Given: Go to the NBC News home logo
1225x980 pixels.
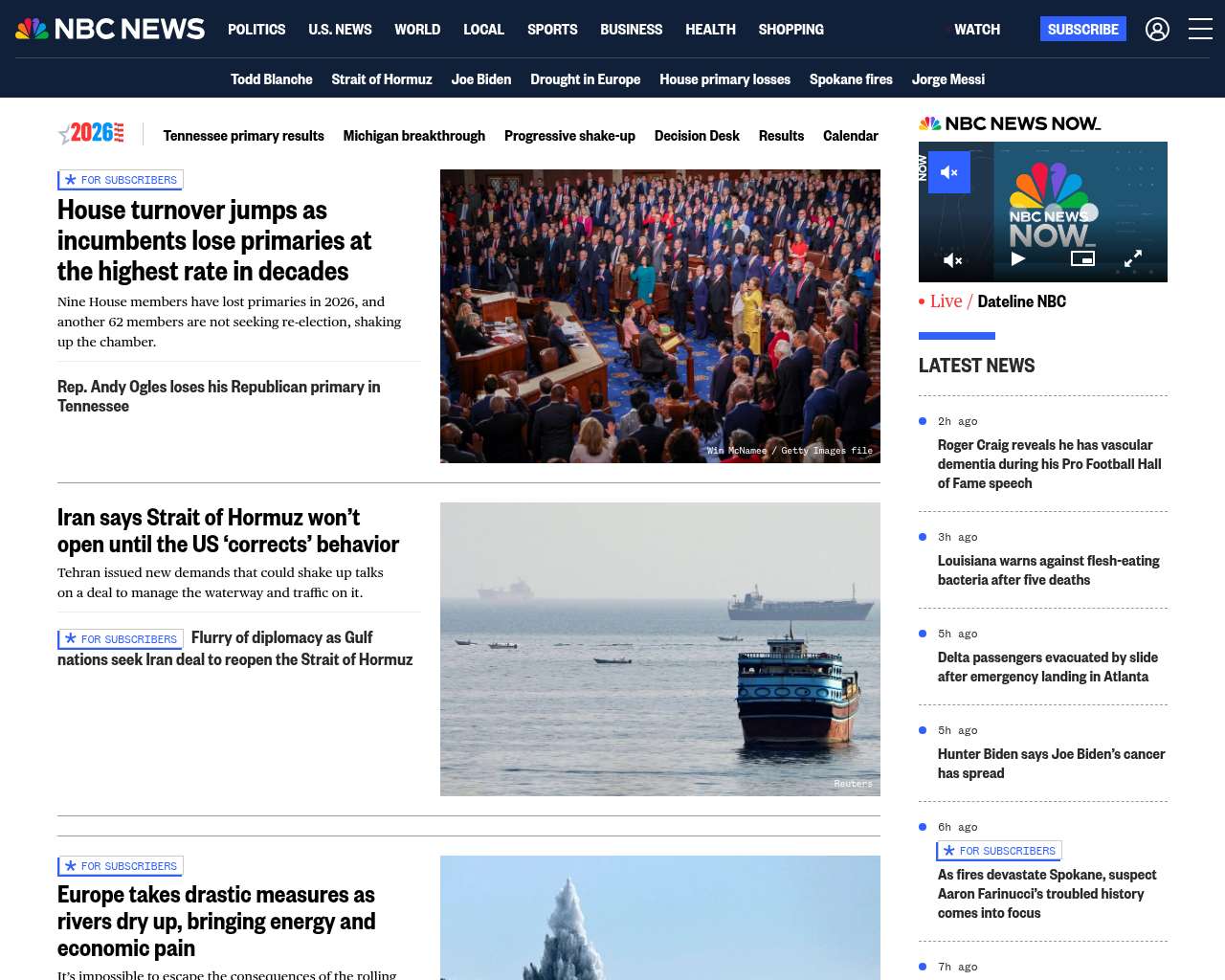Looking at the screenshot, I should [x=110, y=29].
